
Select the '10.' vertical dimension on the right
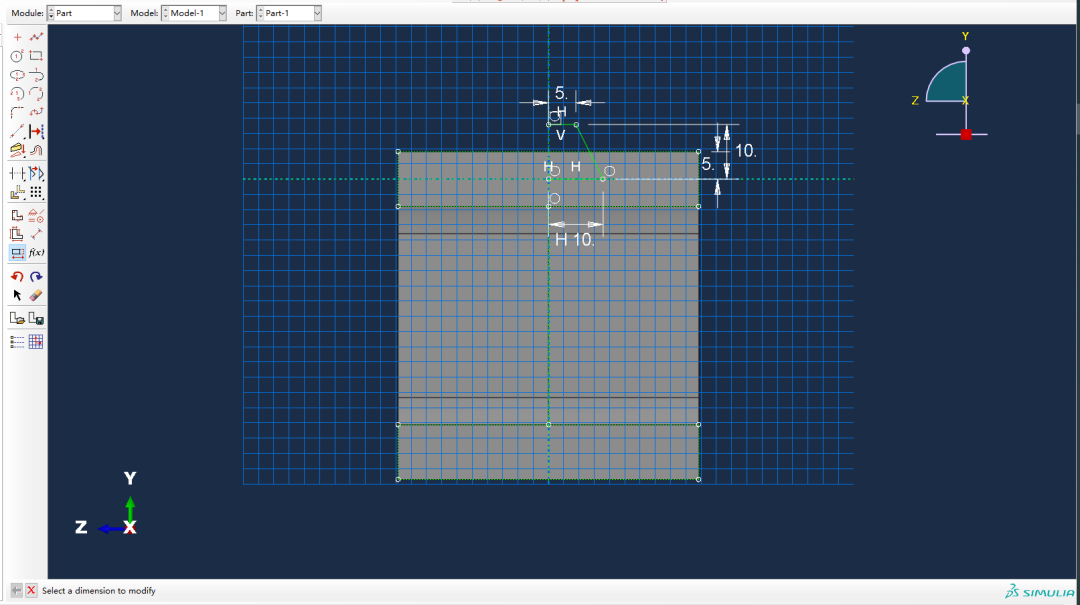(x=745, y=151)
